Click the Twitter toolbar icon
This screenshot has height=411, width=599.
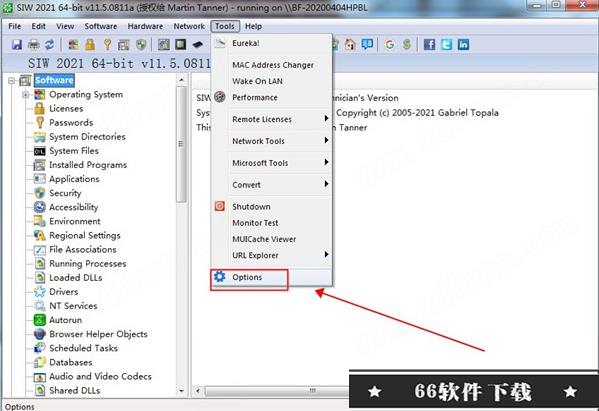(446, 45)
